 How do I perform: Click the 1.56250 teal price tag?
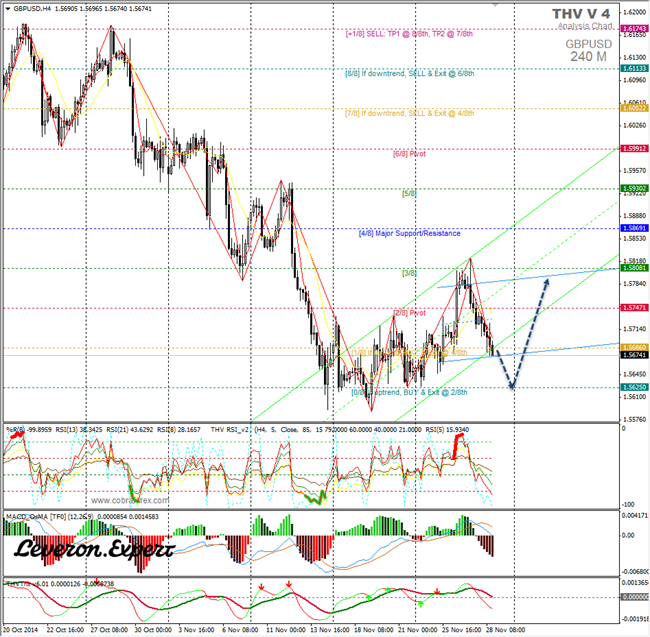coord(631,387)
